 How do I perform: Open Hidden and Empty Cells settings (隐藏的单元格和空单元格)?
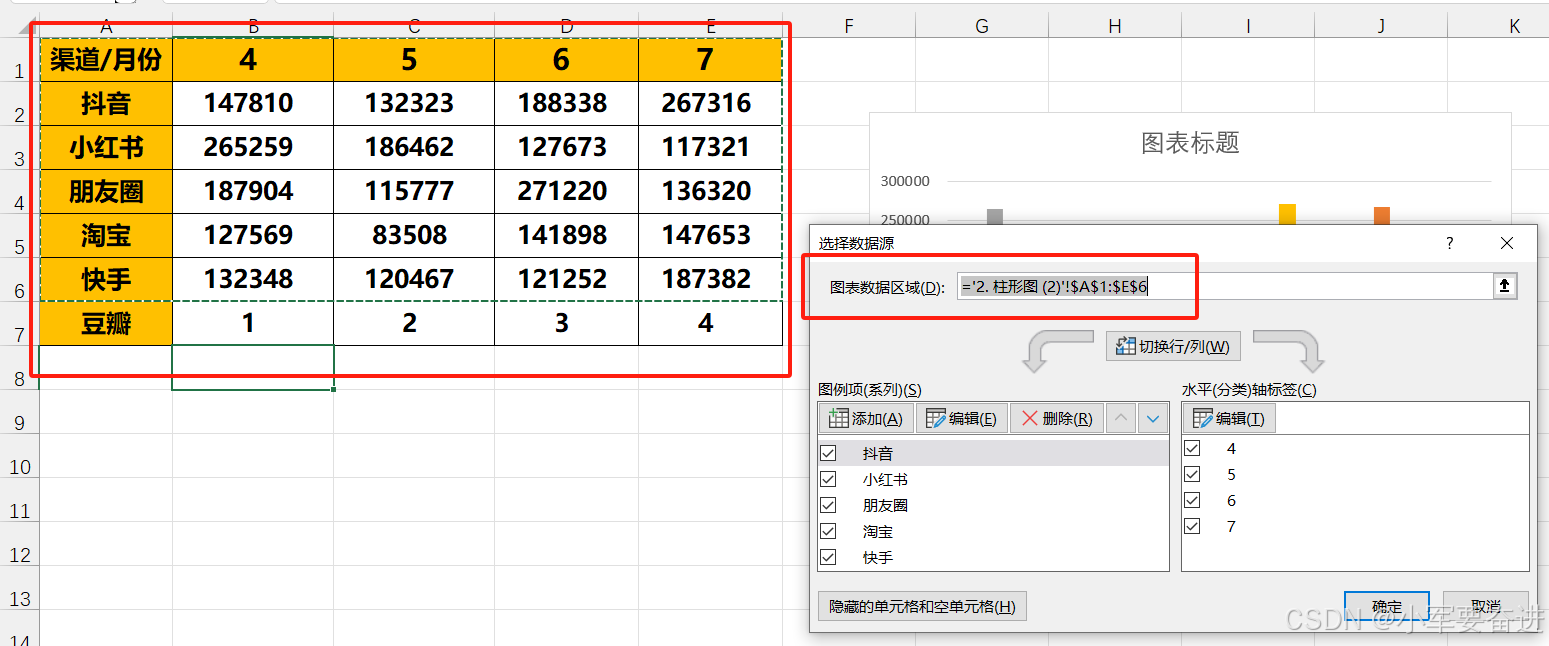coord(922,606)
